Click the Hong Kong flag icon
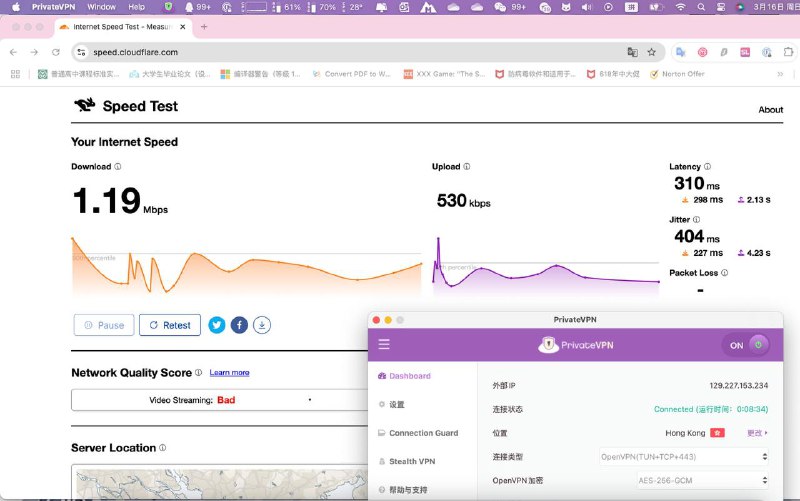Screen dimensions: 800x501 (x=717, y=433)
